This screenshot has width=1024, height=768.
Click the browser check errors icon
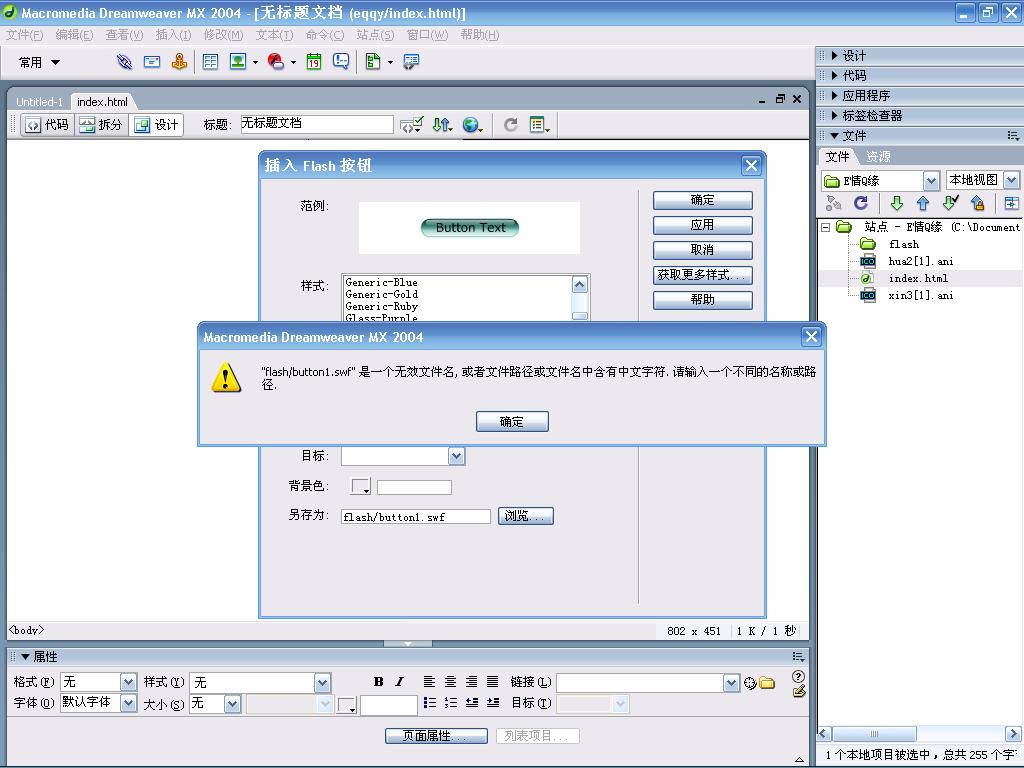(x=411, y=124)
